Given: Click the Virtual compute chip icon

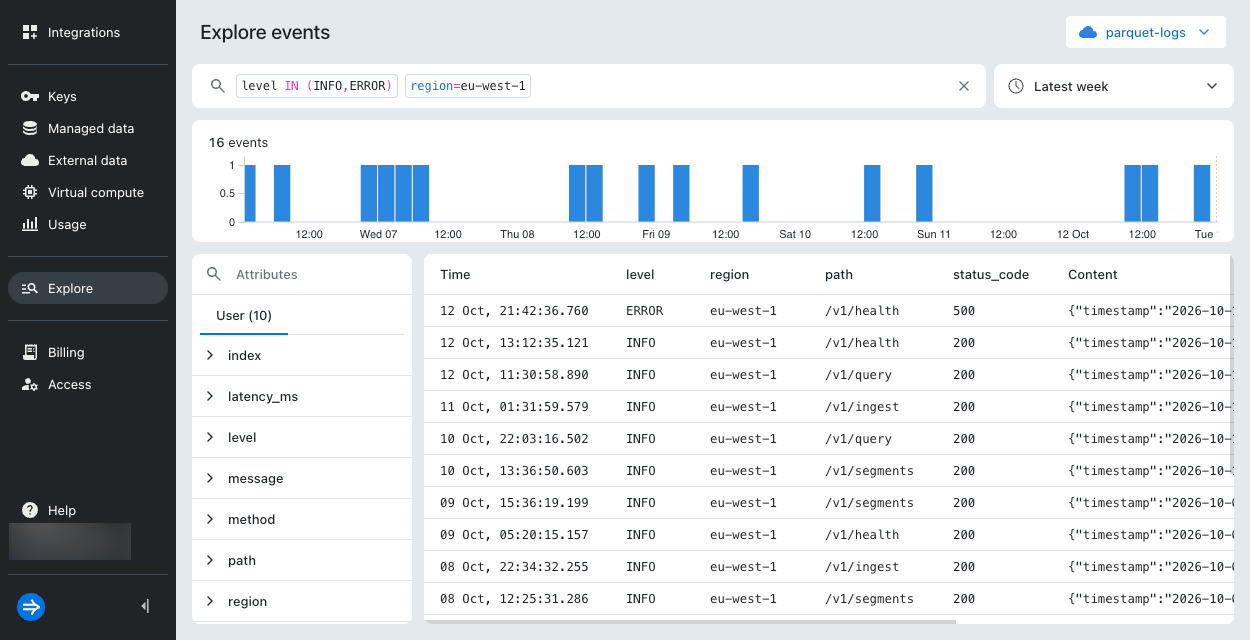Looking at the screenshot, I should [x=30, y=192].
